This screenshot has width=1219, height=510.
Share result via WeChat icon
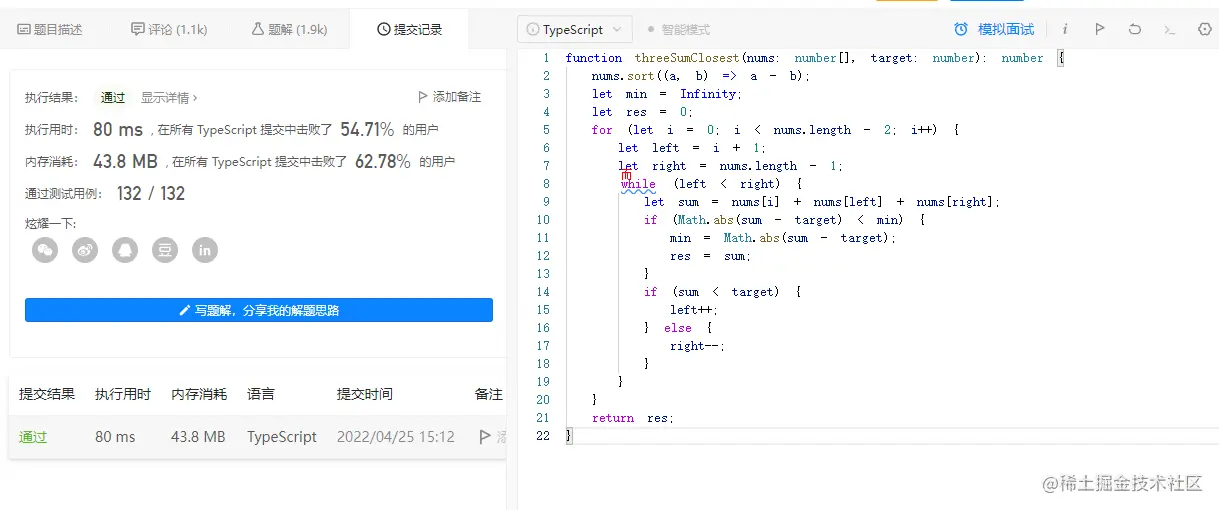tap(45, 250)
